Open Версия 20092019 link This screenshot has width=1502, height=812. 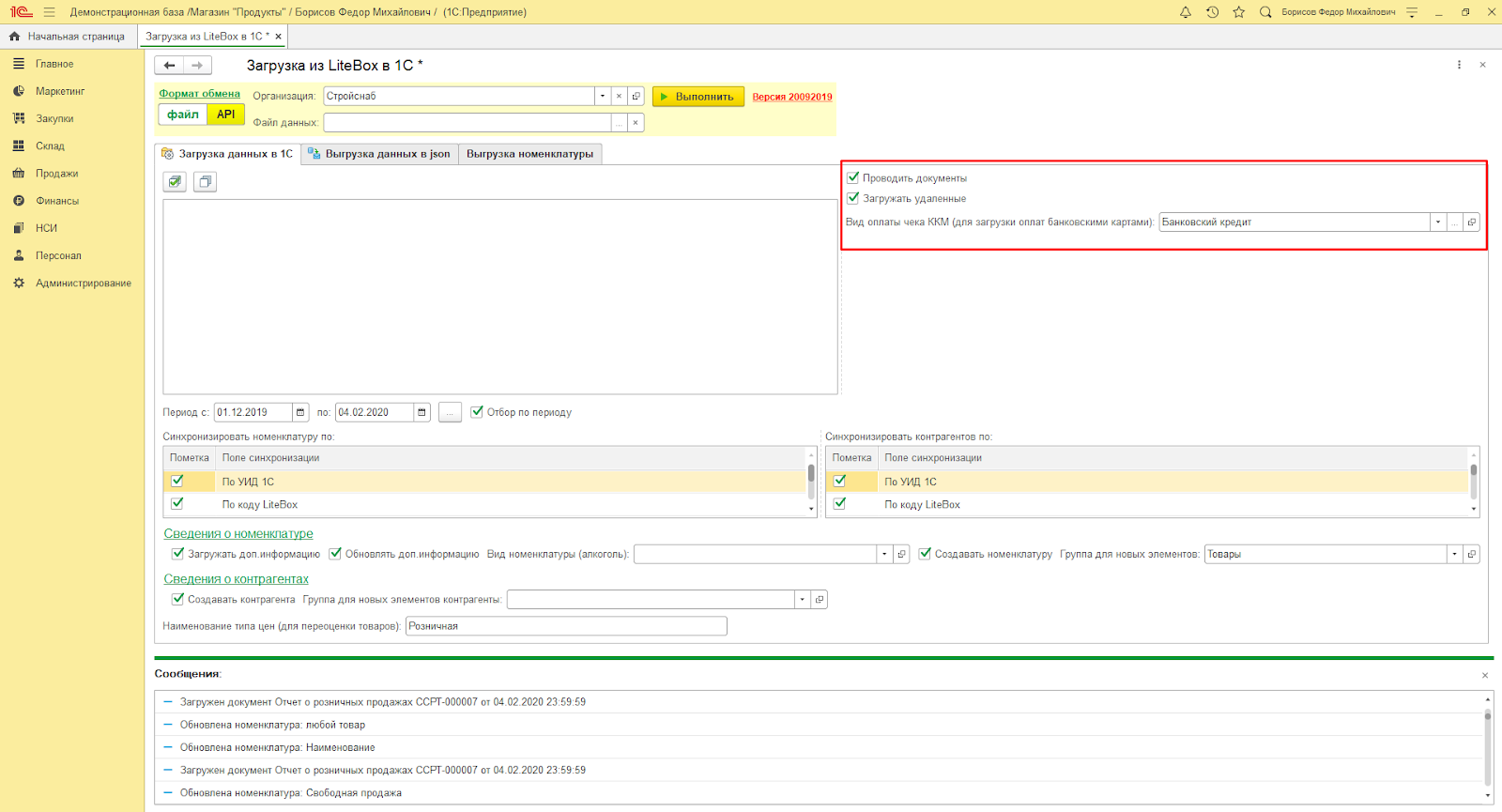pyautogui.click(x=792, y=97)
